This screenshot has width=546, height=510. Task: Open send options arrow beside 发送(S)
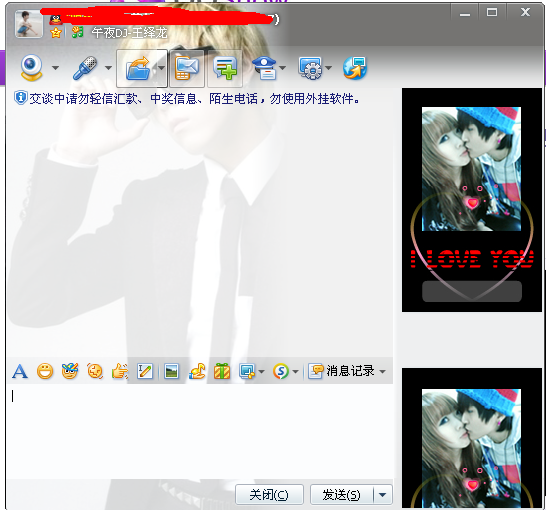point(383,495)
